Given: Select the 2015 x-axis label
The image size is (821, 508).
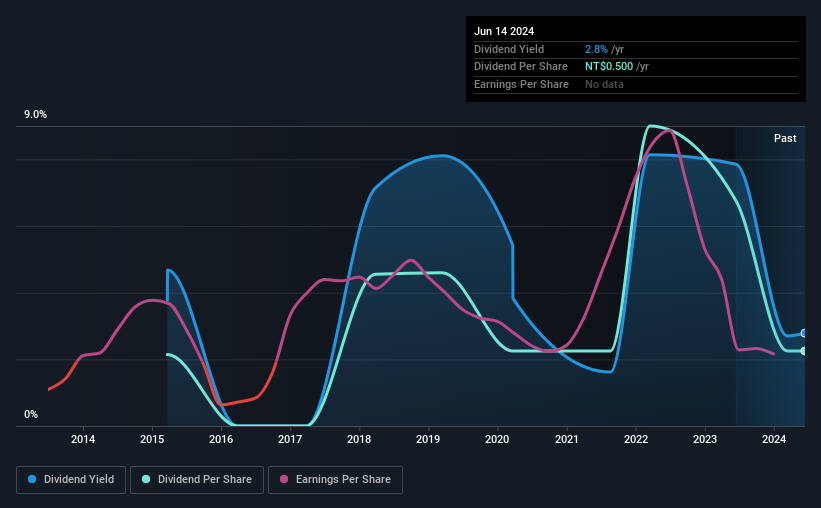Looking at the screenshot, I should click(x=152, y=439).
